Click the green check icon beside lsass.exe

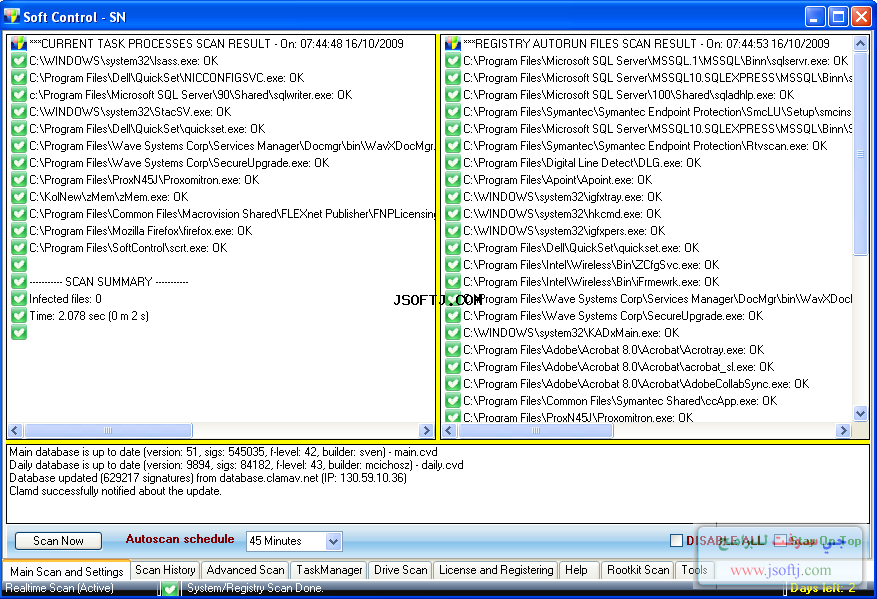click(18, 61)
